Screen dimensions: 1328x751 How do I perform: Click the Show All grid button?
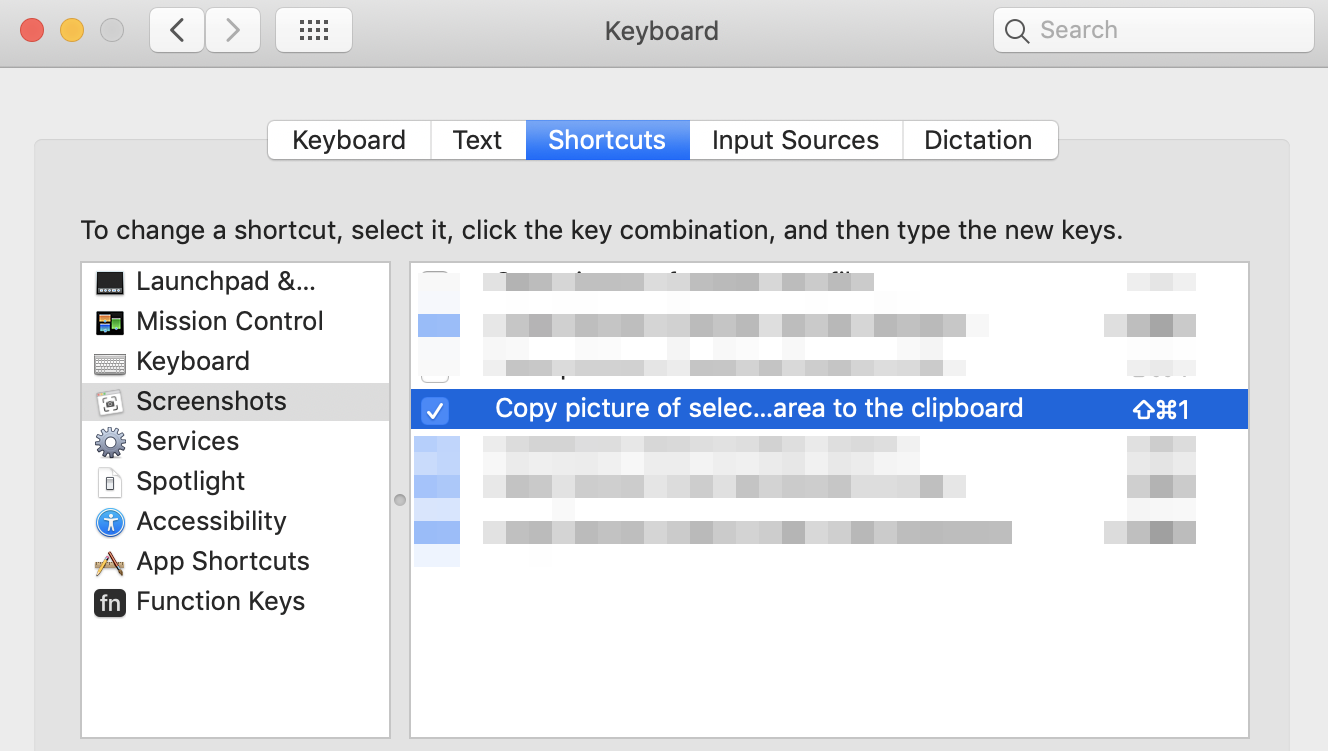[314, 31]
